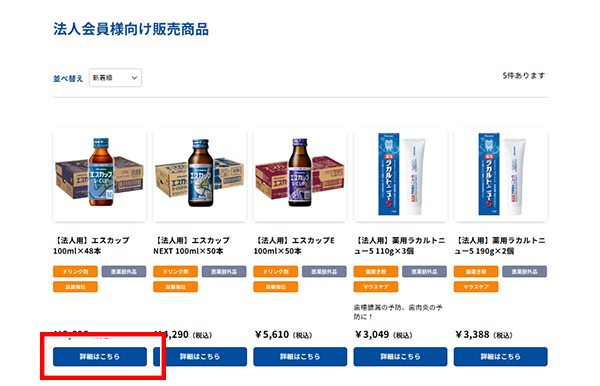The width and height of the screenshot is (600, 386).
Task: Click the エスカップ NEXT product image
Action: pos(200,175)
